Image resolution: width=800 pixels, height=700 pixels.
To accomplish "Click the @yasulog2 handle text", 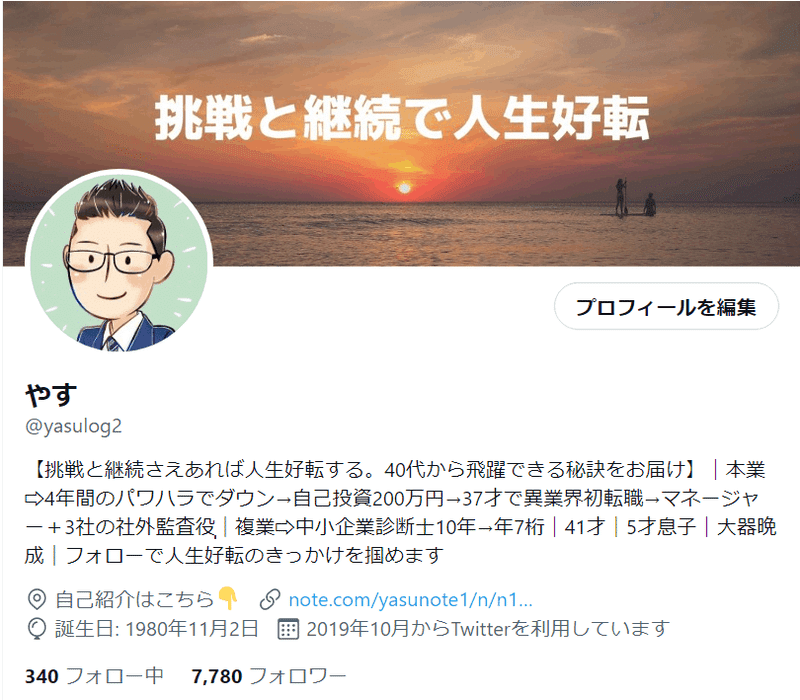I will (x=73, y=426).
